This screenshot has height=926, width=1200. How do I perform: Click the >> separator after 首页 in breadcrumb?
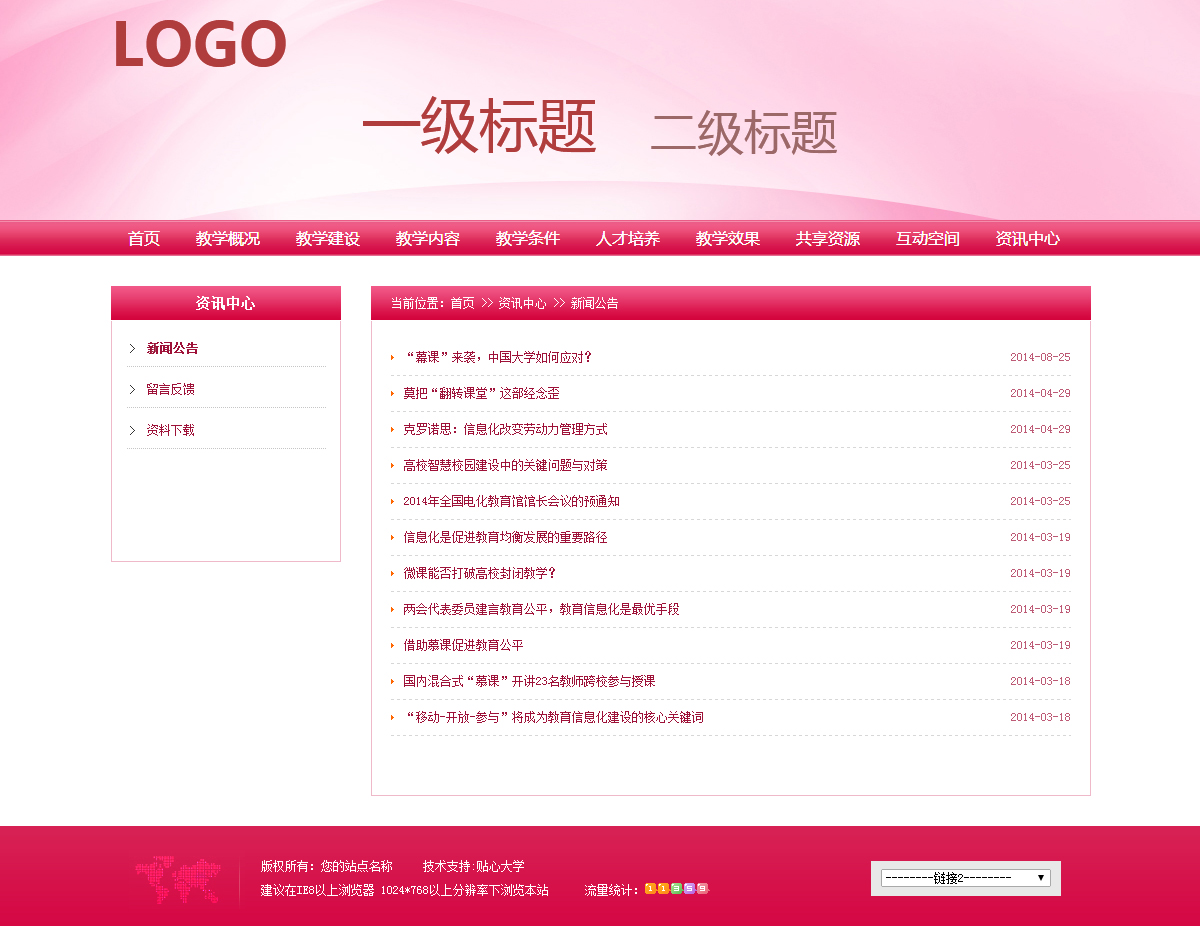point(487,303)
